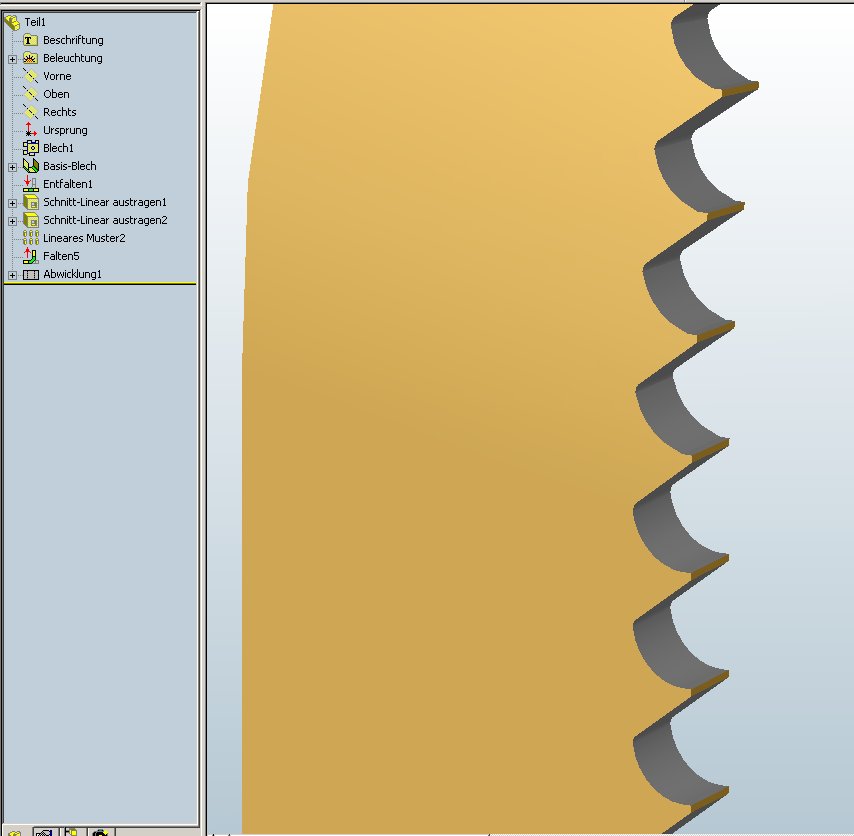Click the Falten5 fold feature icon
The height and width of the screenshot is (836, 854).
click(x=30, y=256)
